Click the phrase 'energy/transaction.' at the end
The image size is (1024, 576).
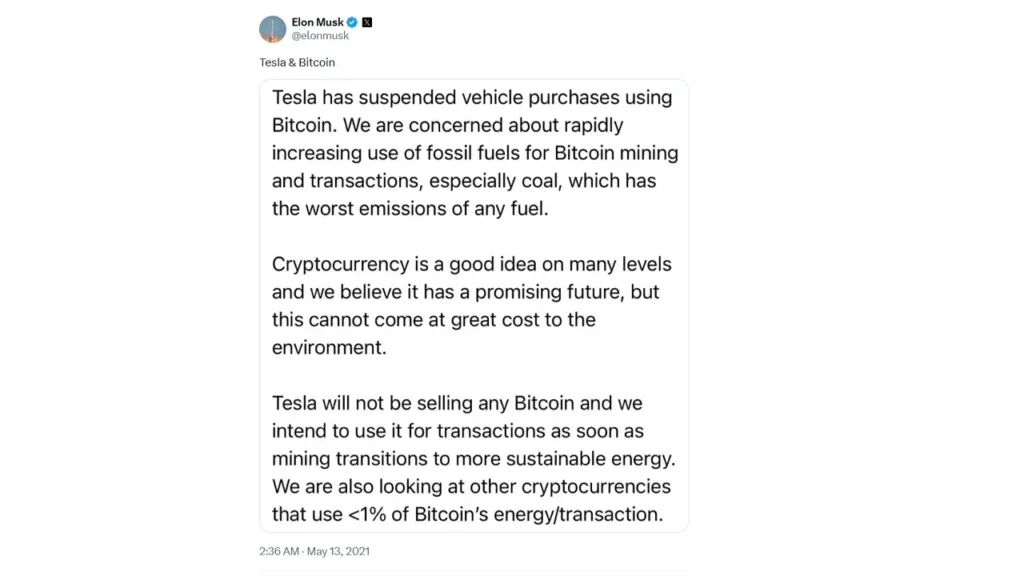pos(579,515)
